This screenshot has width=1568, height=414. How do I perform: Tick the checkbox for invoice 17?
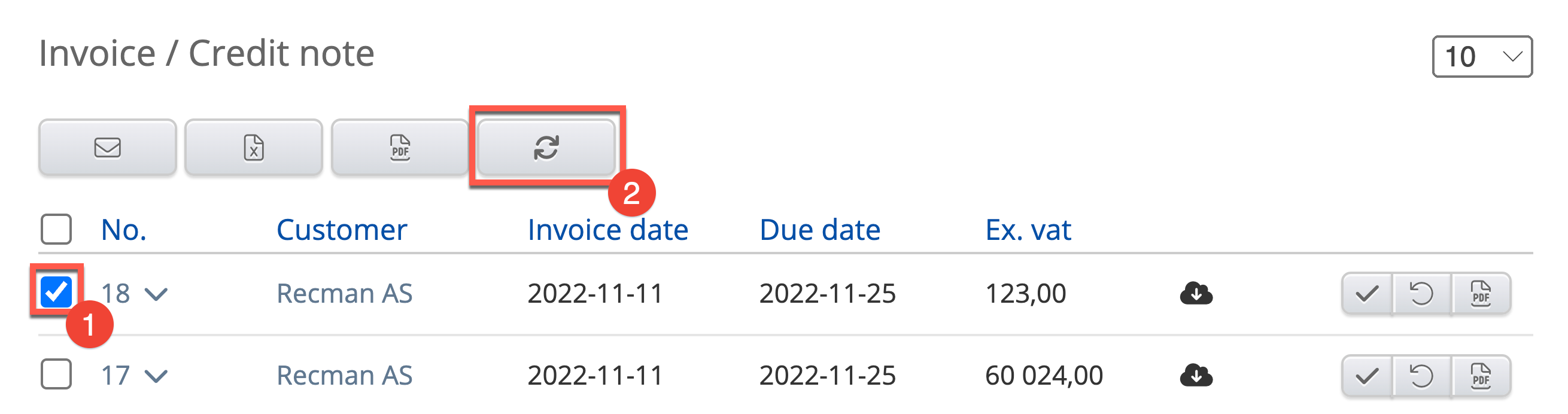coord(56,374)
